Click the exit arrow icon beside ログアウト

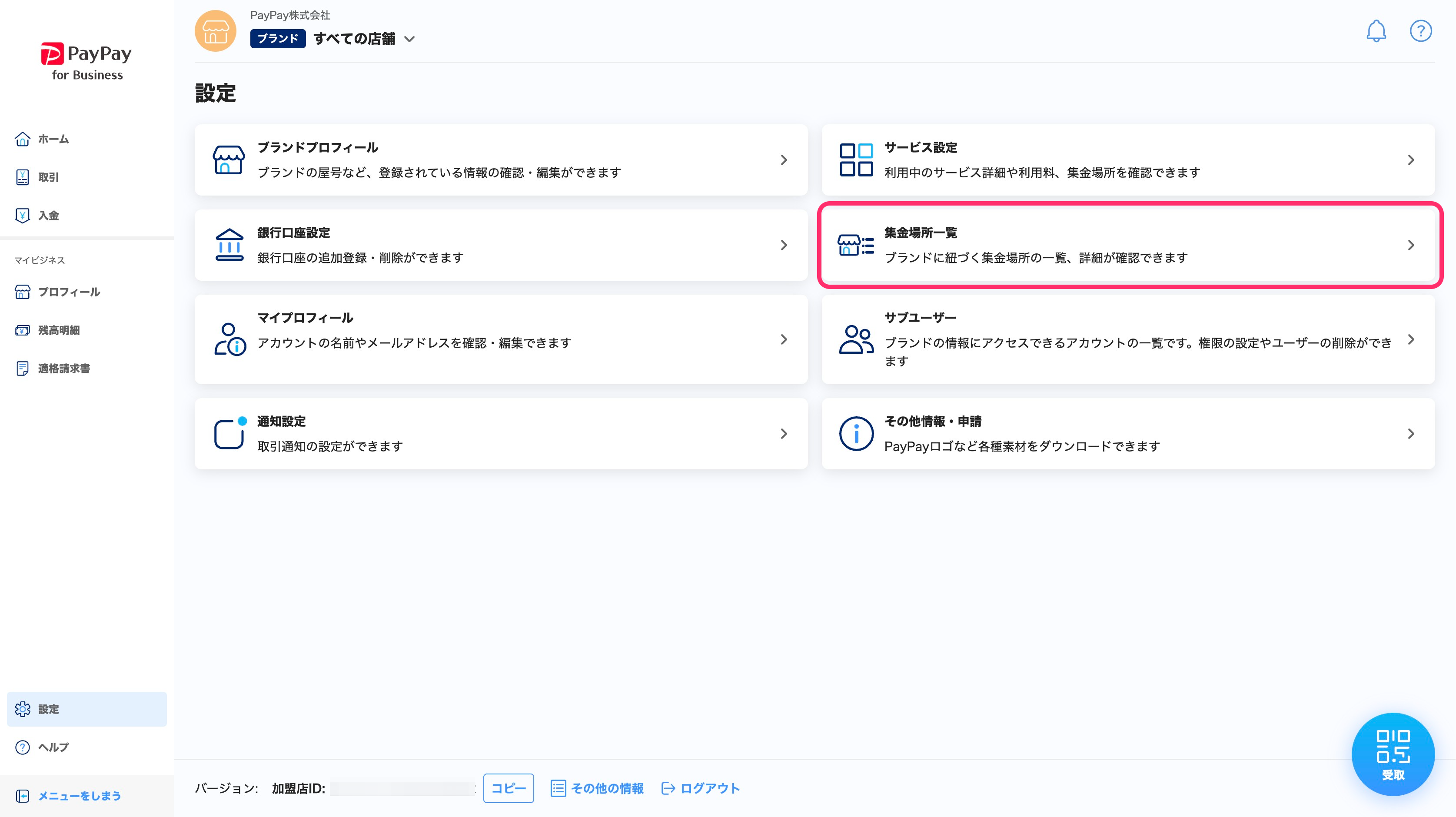[x=668, y=788]
